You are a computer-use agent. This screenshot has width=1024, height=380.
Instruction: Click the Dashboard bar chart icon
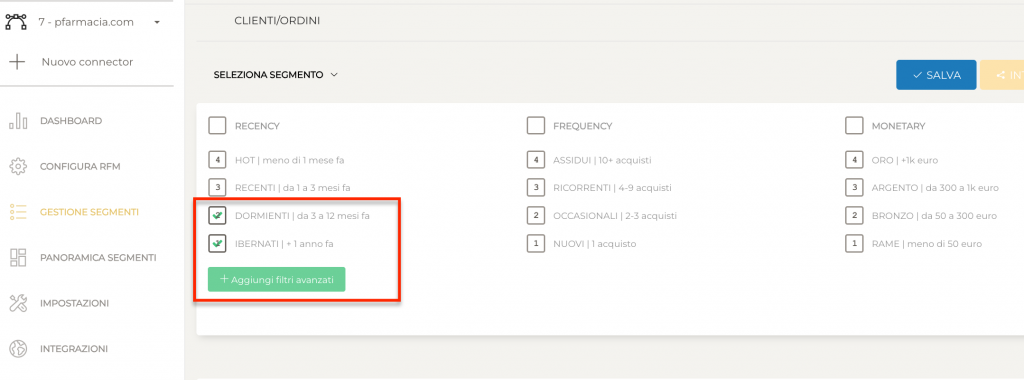18,121
